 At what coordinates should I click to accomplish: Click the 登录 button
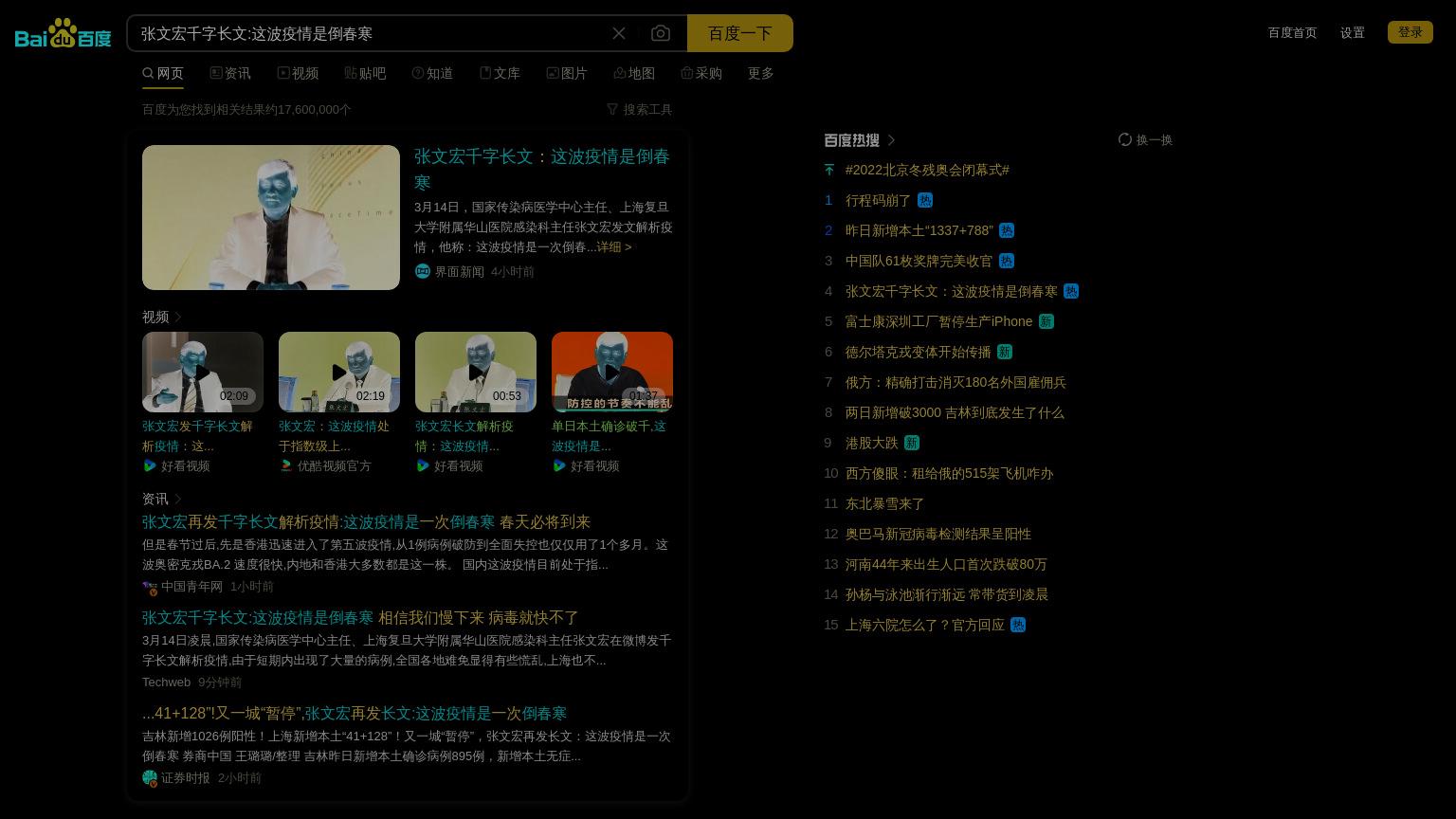click(x=1410, y=32)
